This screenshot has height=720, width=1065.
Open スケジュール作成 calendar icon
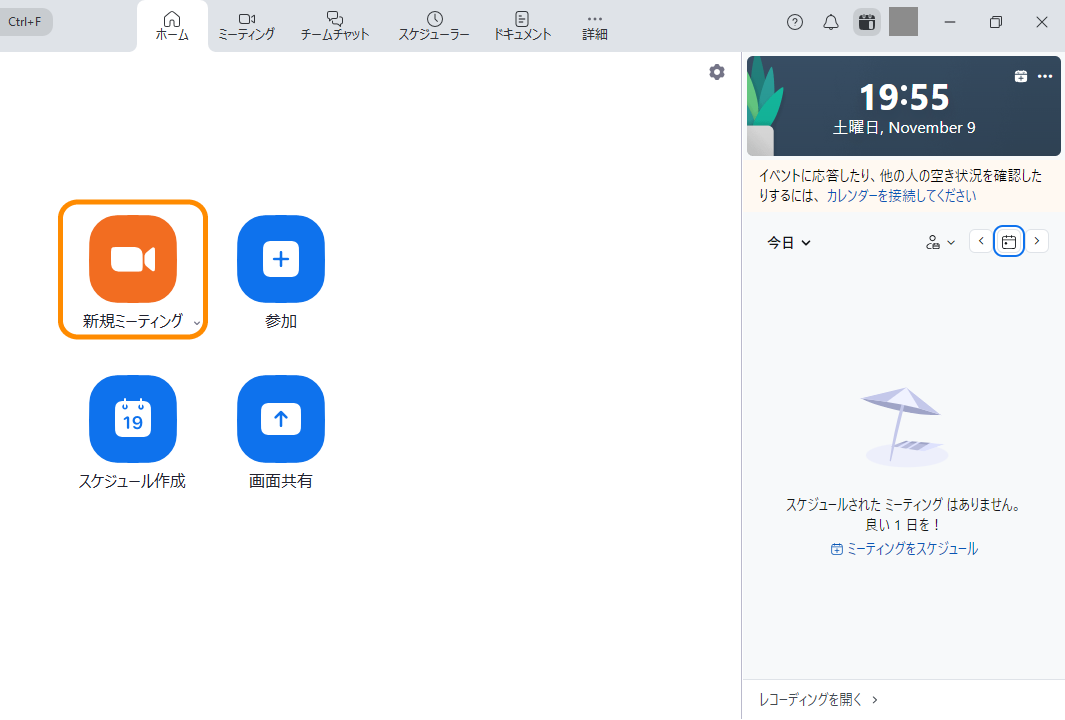pyautogui.click(x=133, y=419)
